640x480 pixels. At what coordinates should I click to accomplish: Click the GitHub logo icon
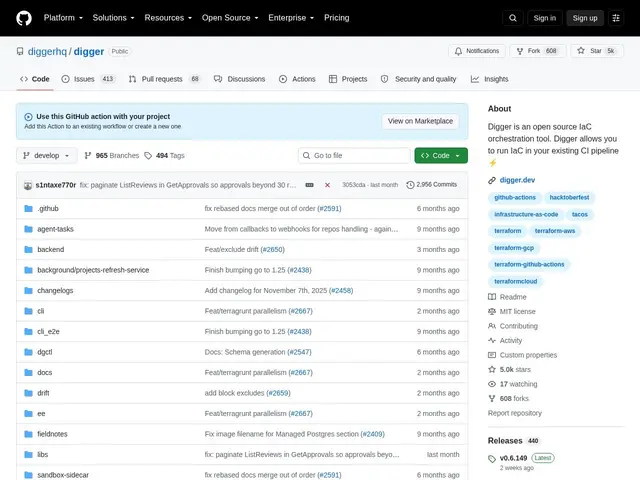[24, 18]
